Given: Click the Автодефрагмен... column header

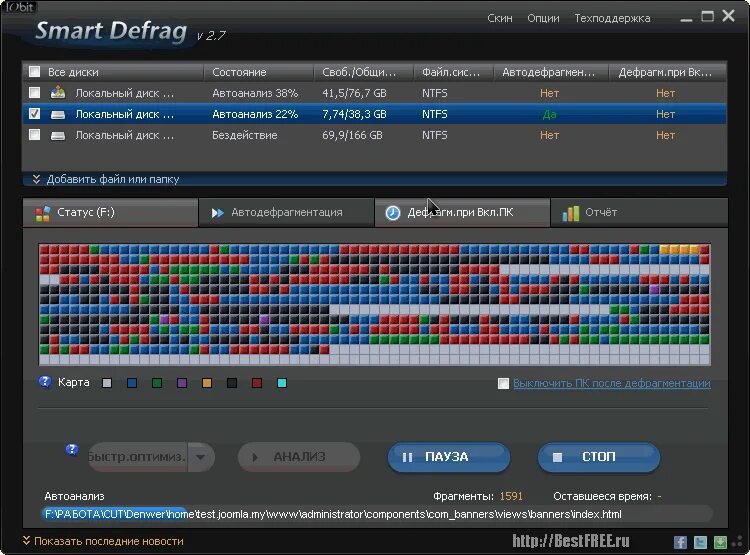Looking at the screenshot, I should pyautogui.click(x=551, y=72).
